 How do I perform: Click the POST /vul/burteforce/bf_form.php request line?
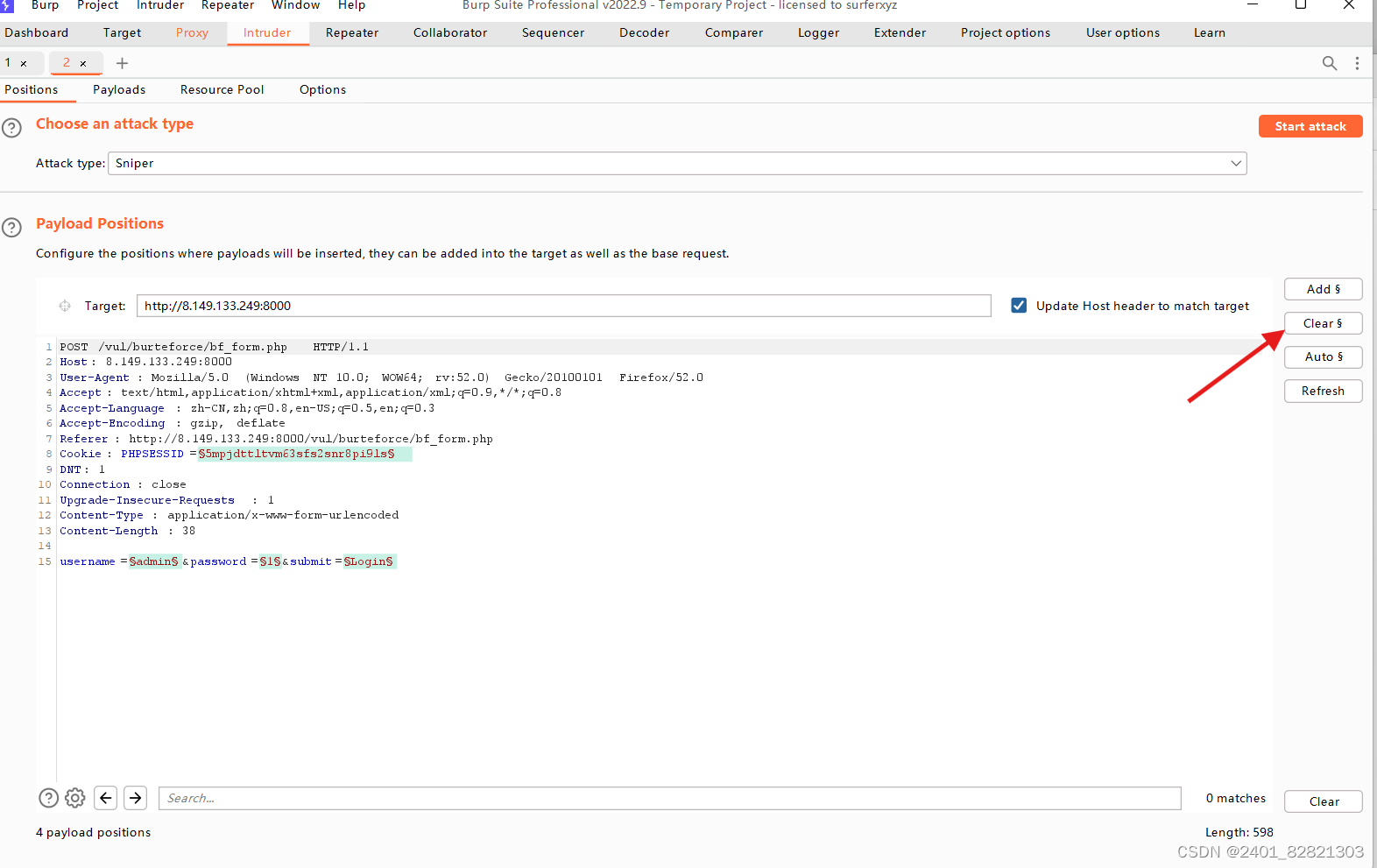[215, 347]
